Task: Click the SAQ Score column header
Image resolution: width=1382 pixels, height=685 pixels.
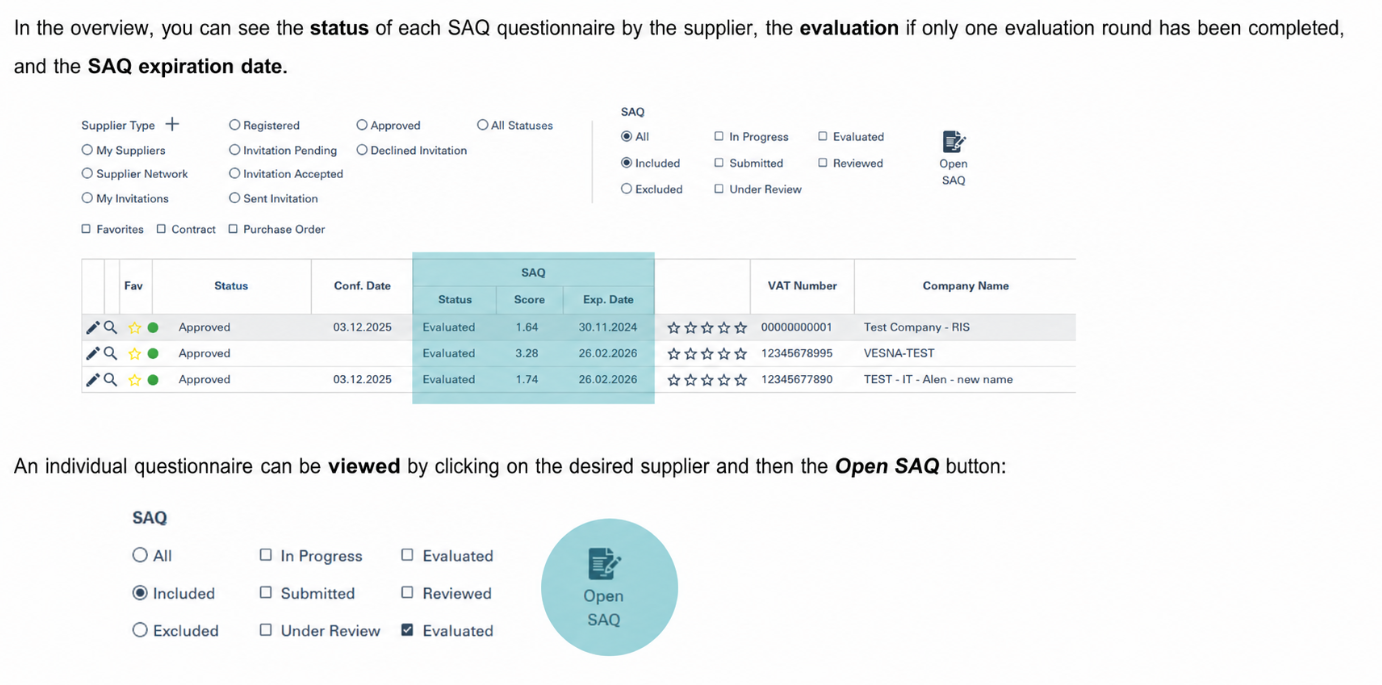Action: (x=529, y=299)
